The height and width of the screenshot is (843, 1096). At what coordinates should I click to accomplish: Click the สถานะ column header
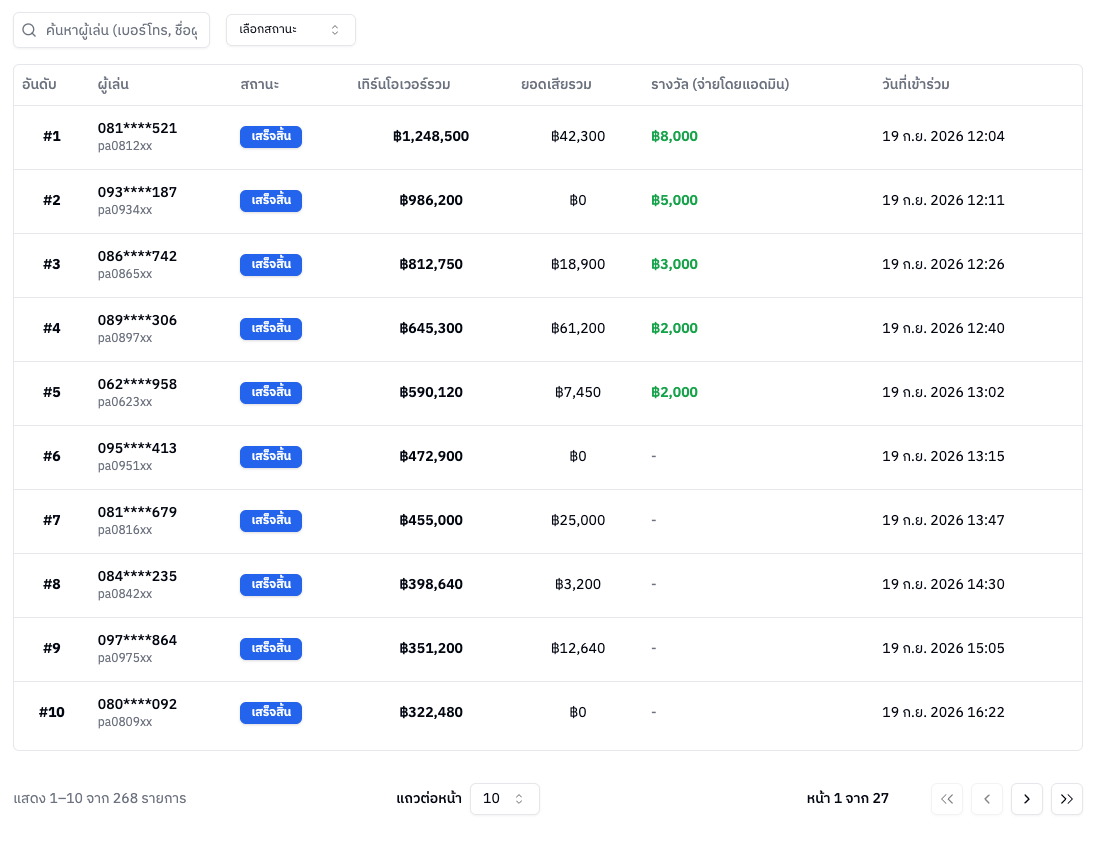coord(259,85)
